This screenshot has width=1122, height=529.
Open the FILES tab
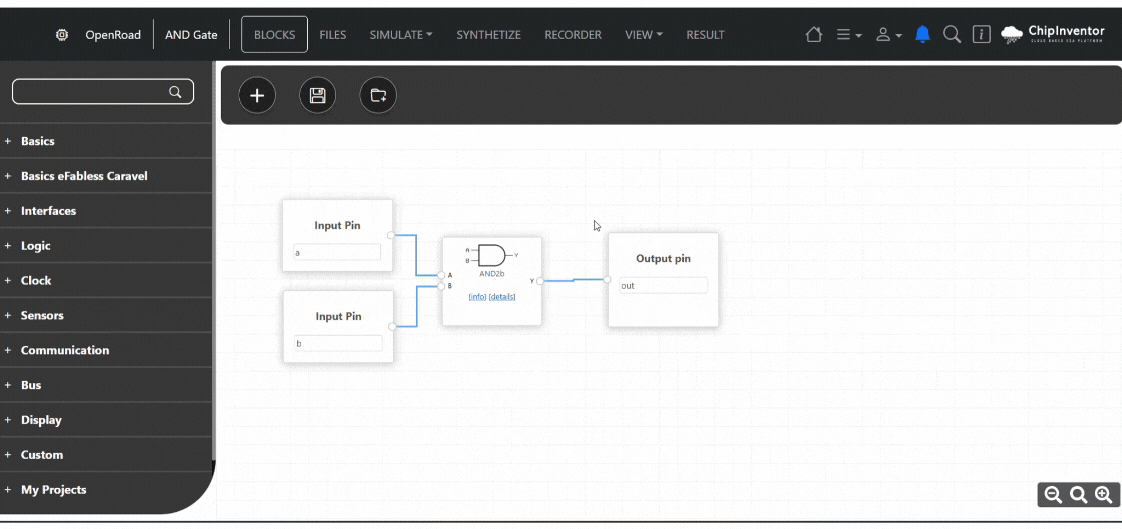333,34
